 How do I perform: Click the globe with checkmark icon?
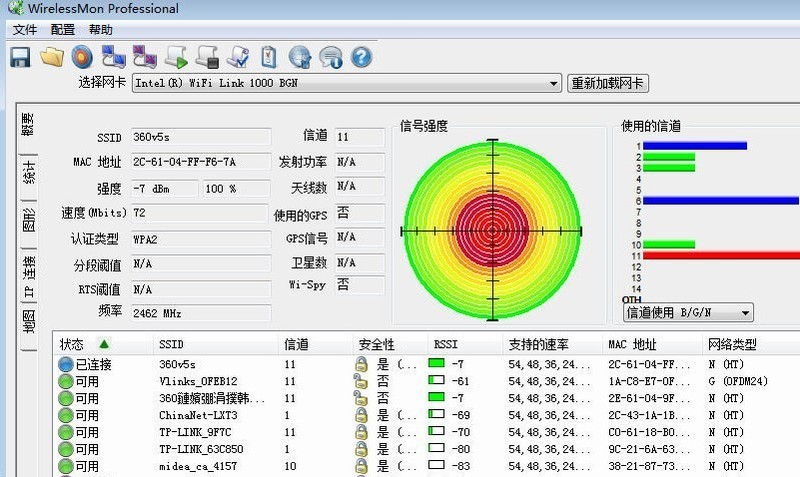click(300, 57)
